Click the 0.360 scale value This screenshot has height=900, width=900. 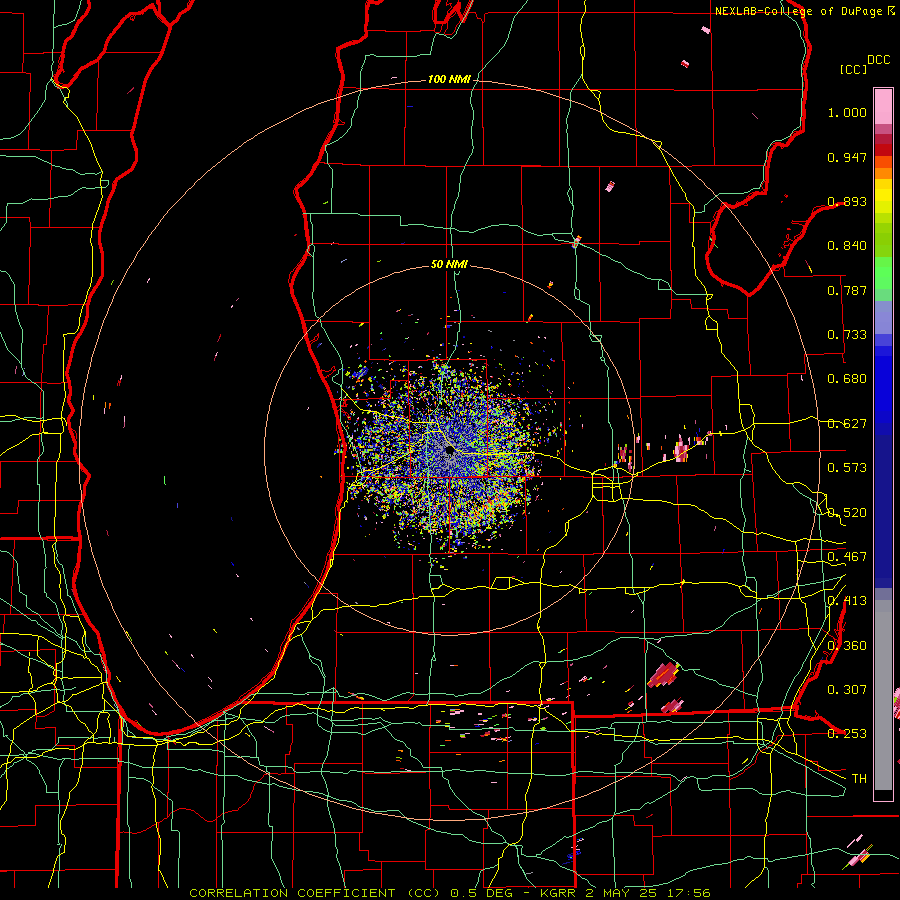click(847, 646)
